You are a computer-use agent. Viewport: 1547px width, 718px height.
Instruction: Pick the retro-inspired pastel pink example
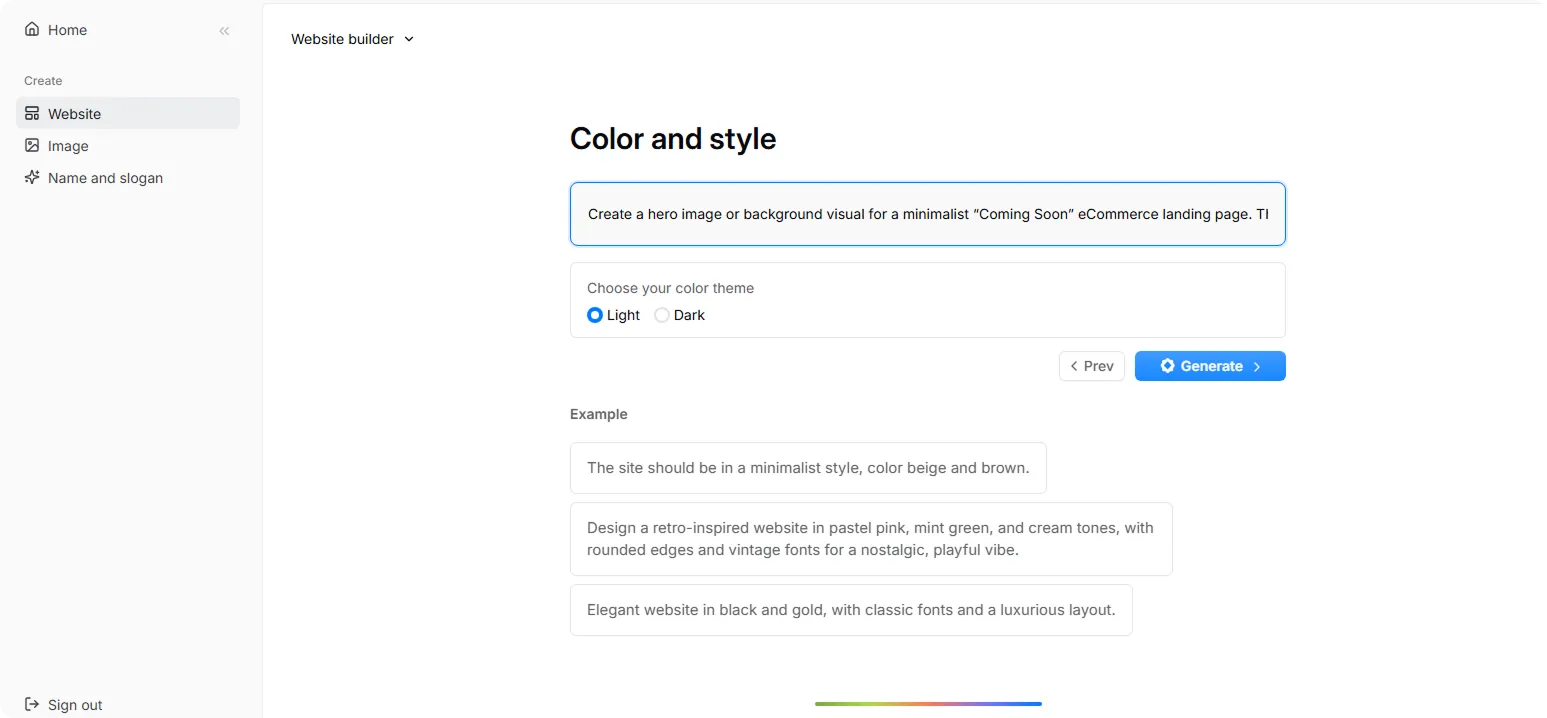(871, 539)
